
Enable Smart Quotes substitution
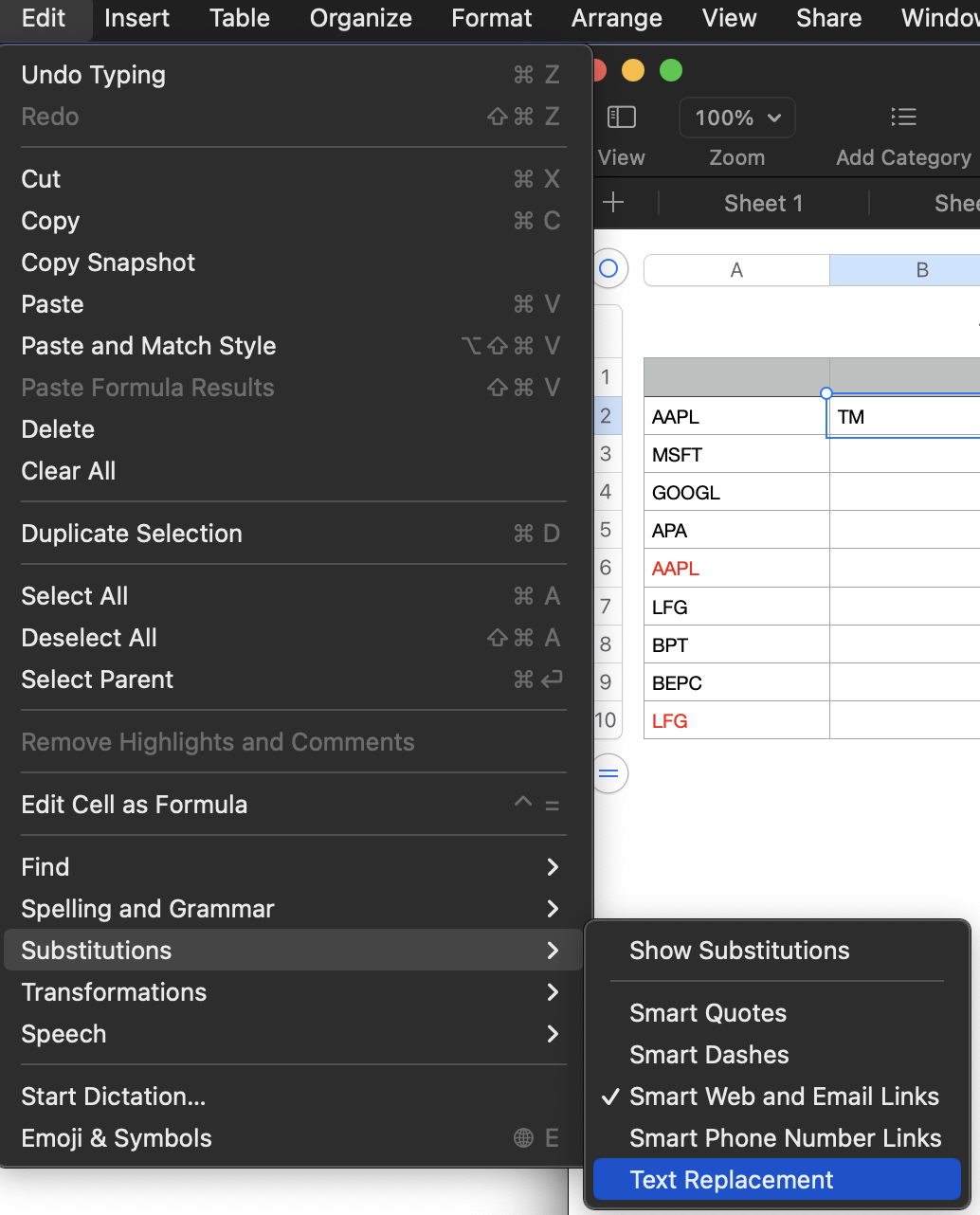[708, 1013]
